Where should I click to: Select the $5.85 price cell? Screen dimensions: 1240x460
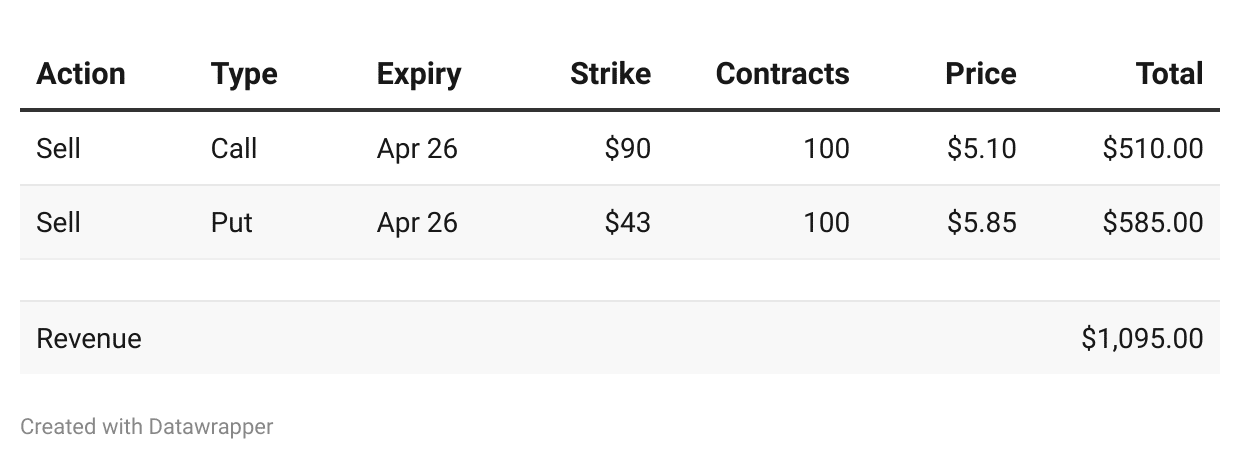[982, 222]
